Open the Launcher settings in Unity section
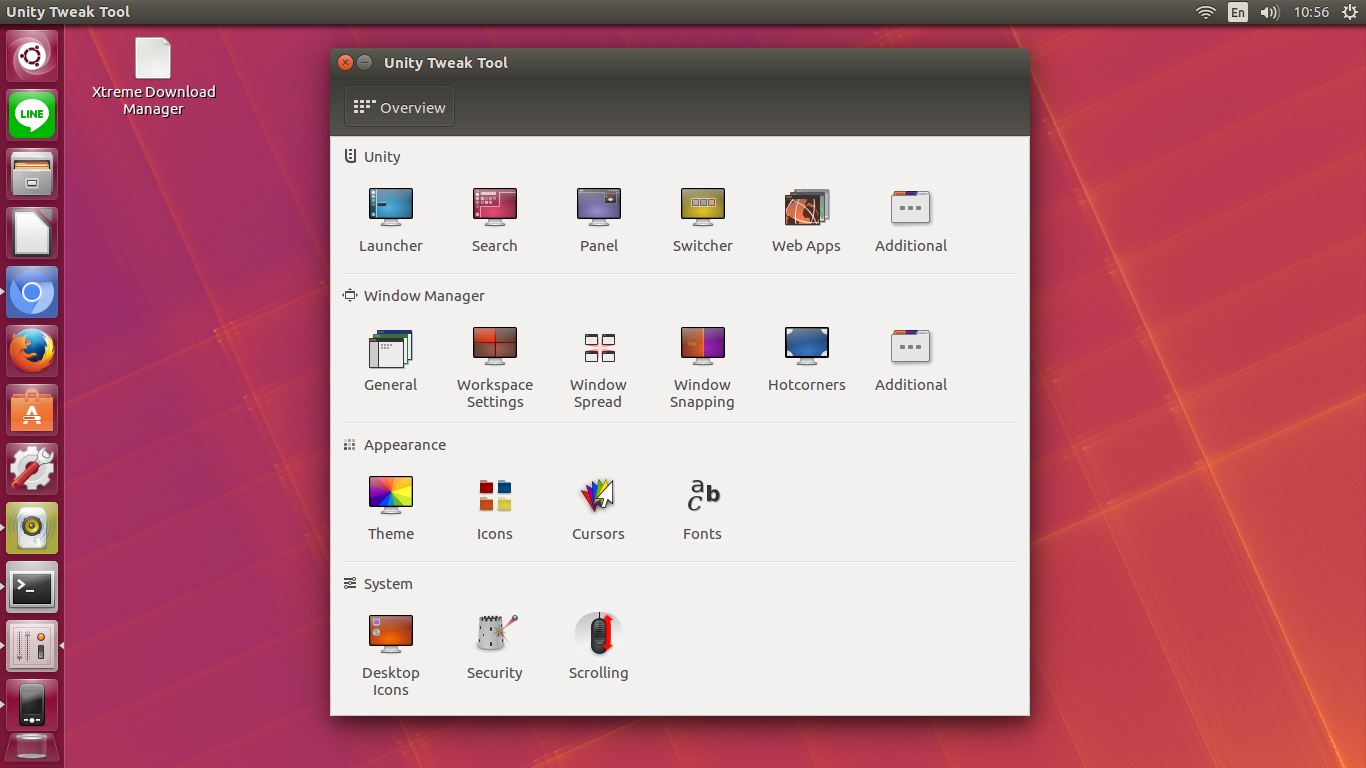 click(x=390, y=219)
